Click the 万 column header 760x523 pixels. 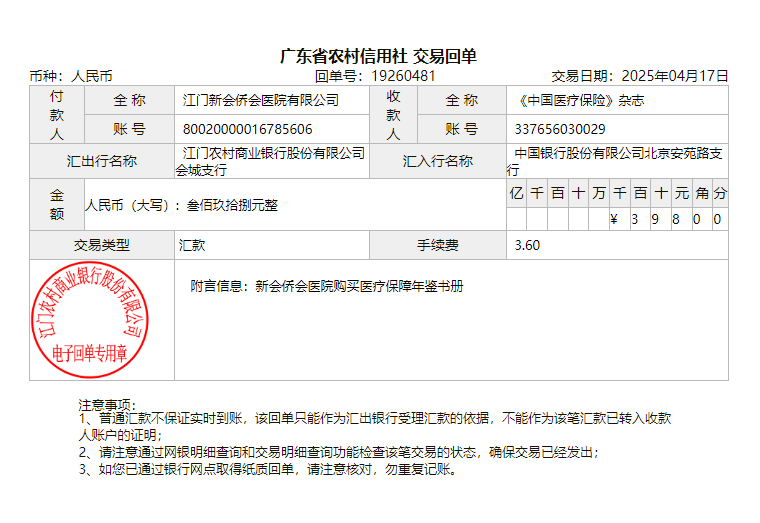click(x=599, y=193)
